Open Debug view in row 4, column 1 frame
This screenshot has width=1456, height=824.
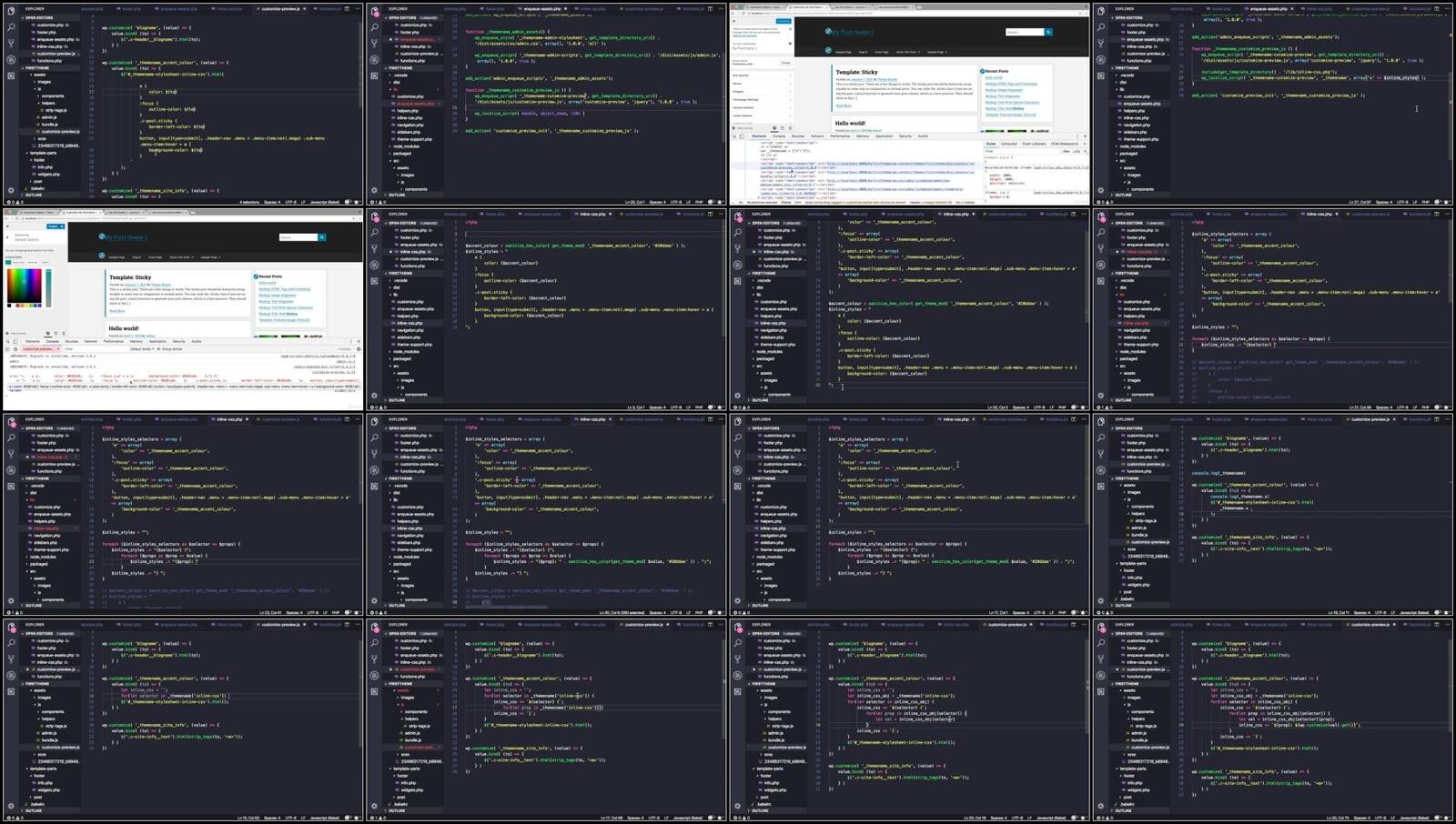point(11,675)
